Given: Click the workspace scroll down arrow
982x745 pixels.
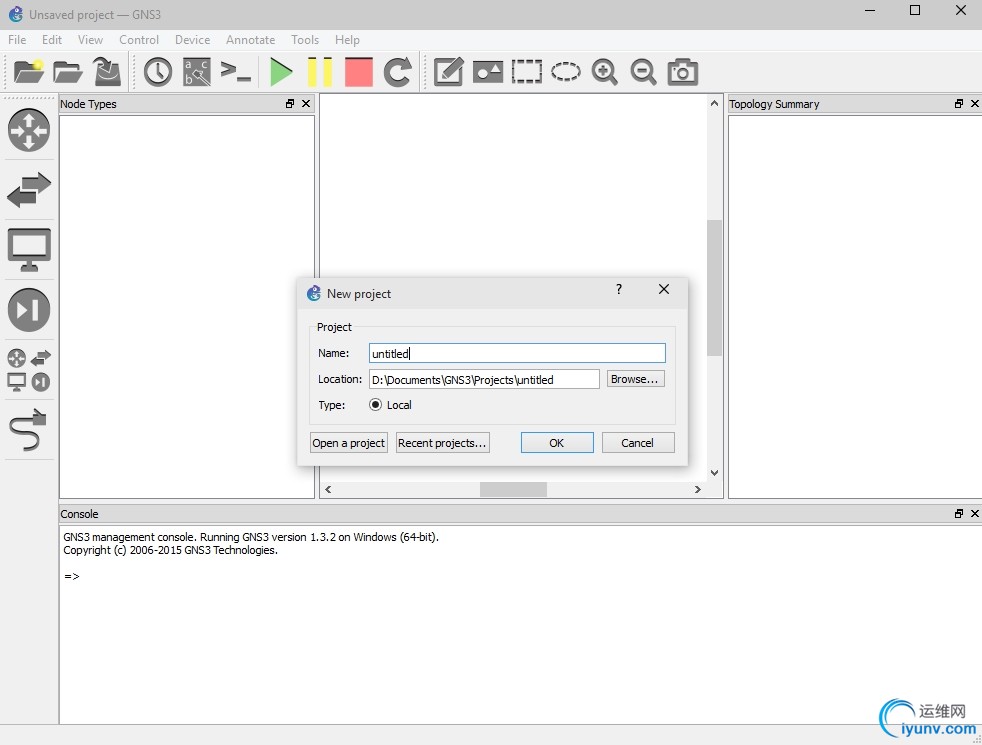Looking at the screenshot, I should pyautogui.click(x=715, y=473).
